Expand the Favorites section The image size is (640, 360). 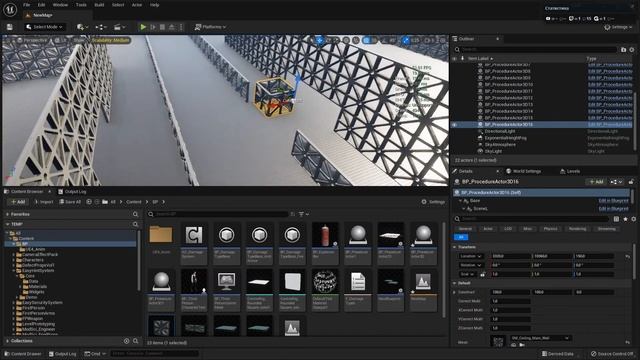(x=7, y=214)
